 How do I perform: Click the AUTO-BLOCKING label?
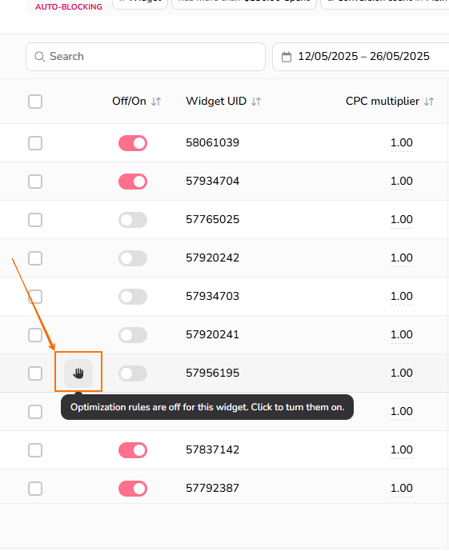click(x=69, y=7)
